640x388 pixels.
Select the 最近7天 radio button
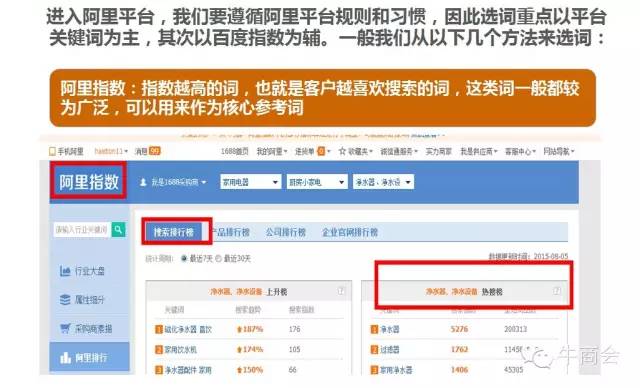point(184,259)
